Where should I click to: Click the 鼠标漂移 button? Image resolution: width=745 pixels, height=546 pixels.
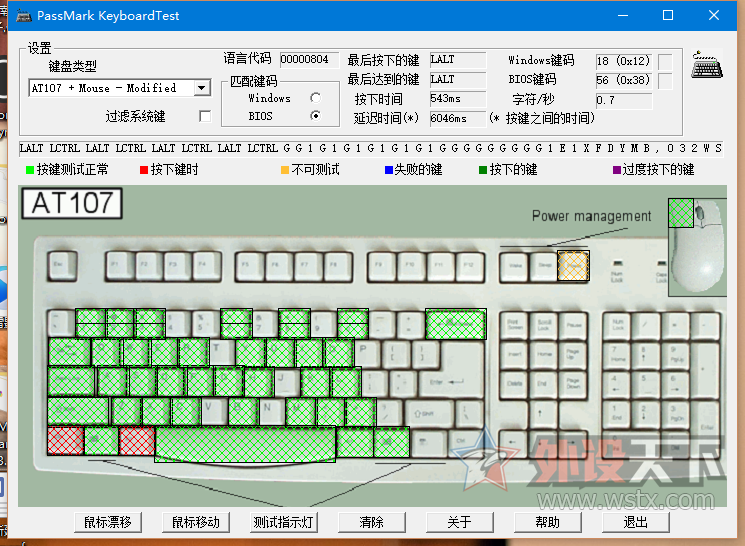pos(108,522)
